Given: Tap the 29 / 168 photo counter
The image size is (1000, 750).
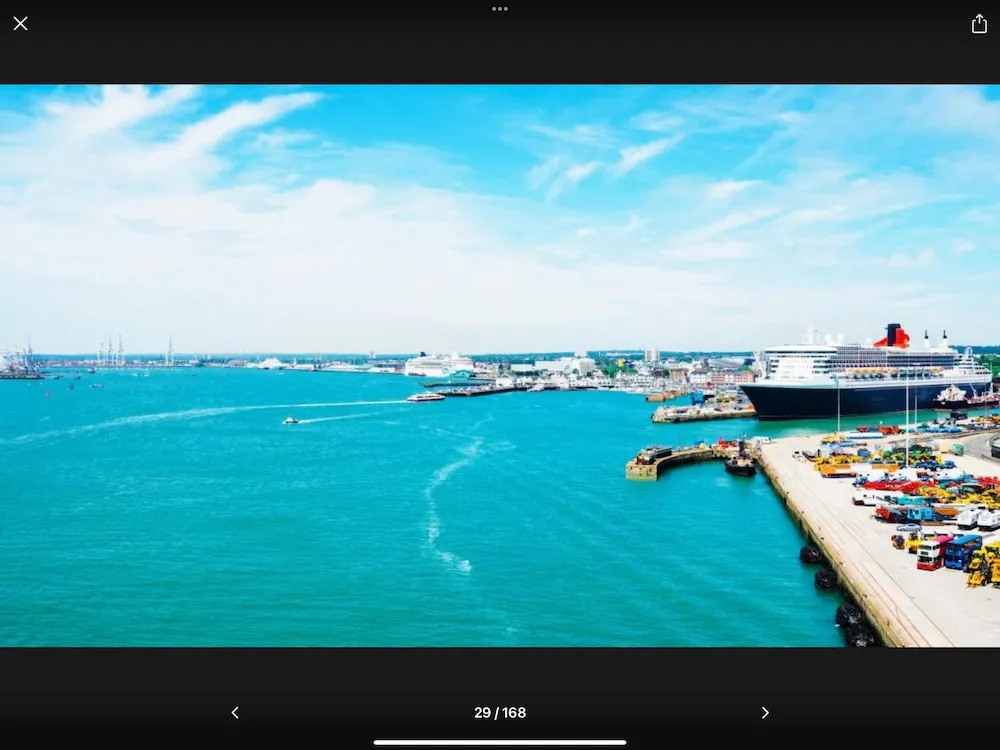Looking at the screenshot, I should coord(500,712).
